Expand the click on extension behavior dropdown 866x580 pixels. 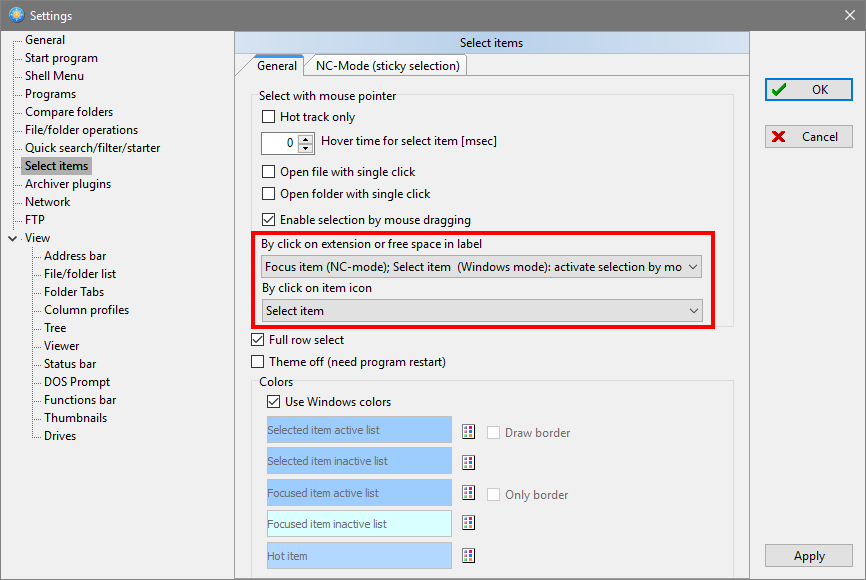point(481,267)
